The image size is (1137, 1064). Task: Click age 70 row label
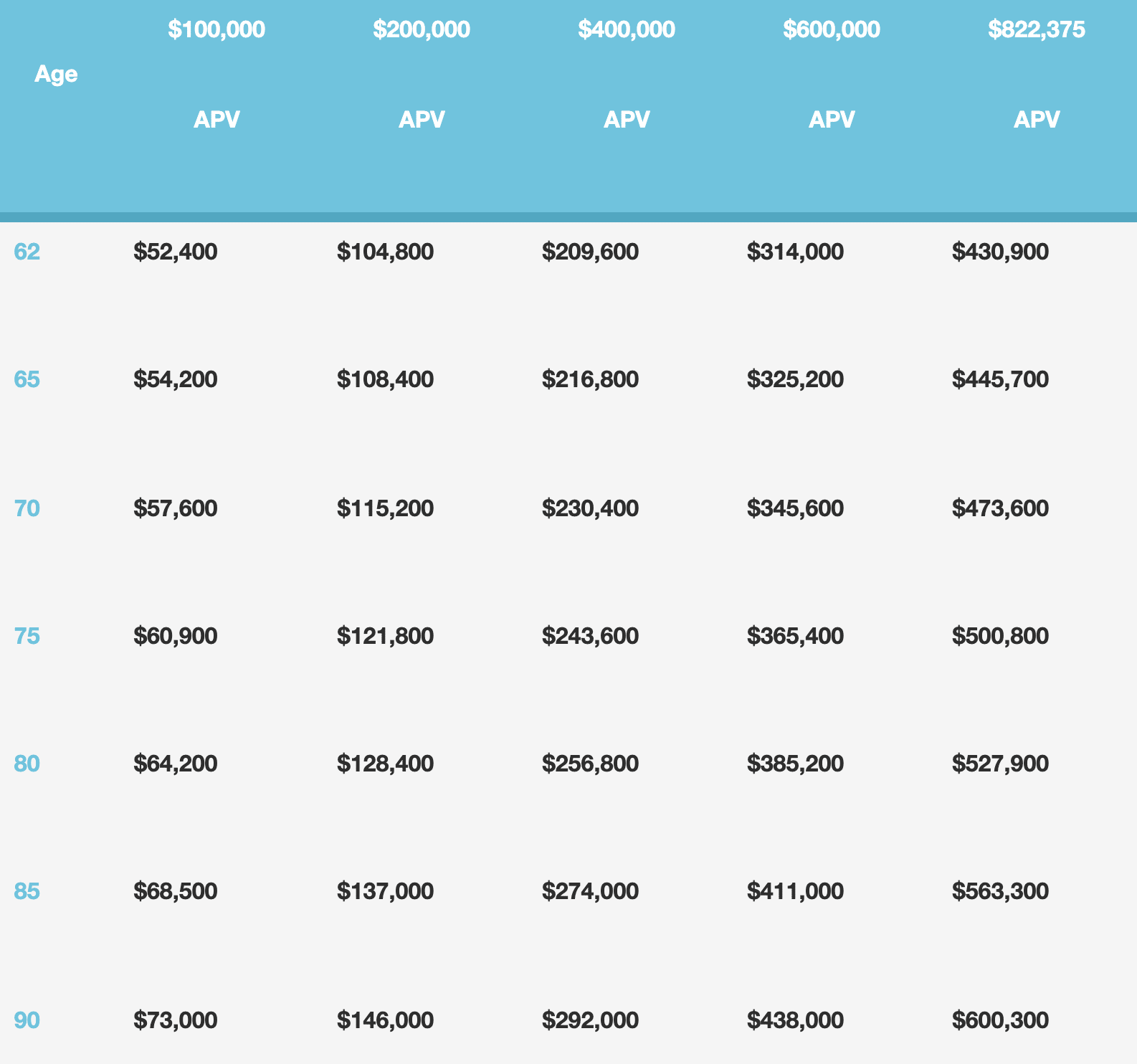[x=27, y=508]
